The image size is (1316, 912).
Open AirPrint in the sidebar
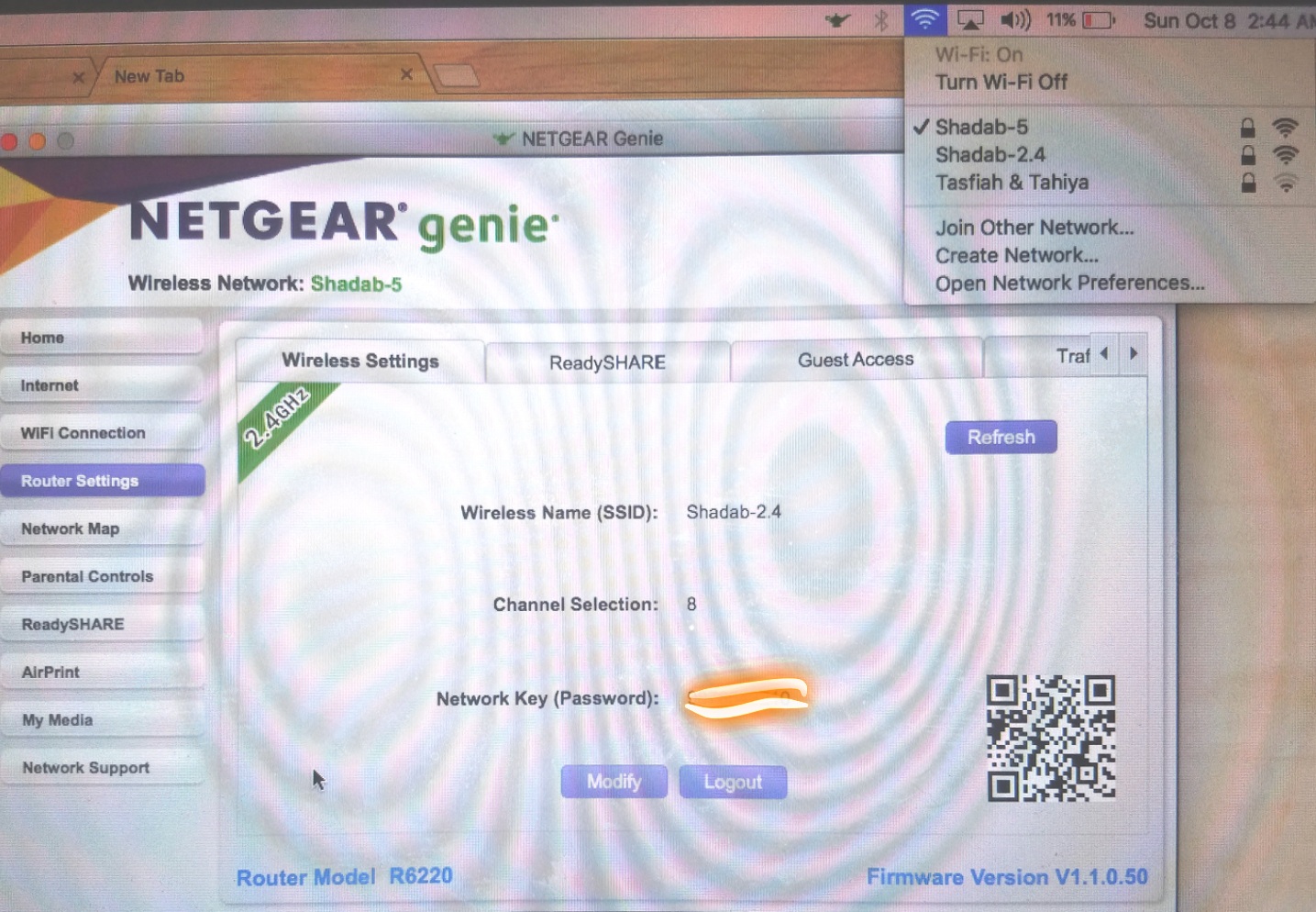102,672
